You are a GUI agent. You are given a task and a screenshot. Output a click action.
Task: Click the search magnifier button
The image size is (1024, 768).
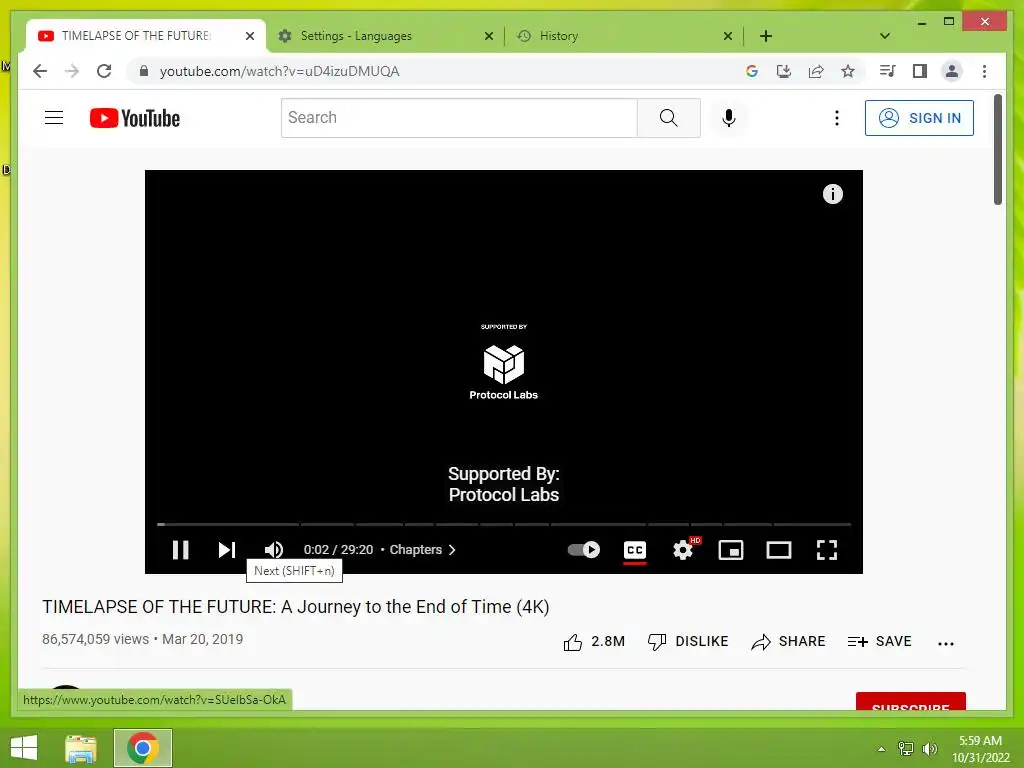coord(669,118)
